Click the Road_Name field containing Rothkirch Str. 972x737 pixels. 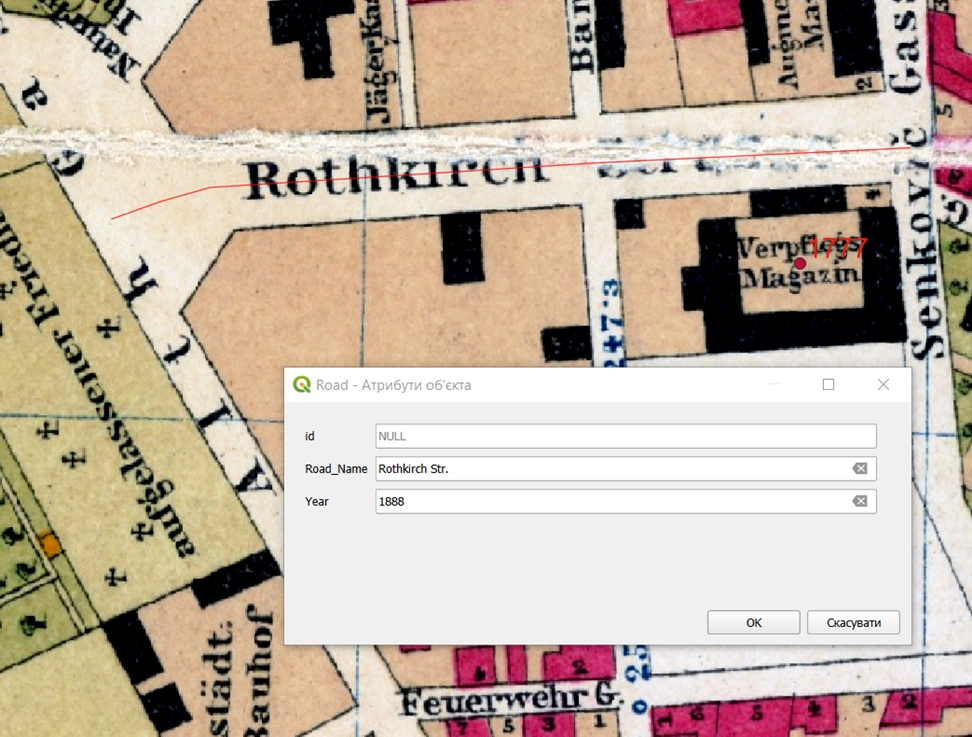[x=610, y=469]
